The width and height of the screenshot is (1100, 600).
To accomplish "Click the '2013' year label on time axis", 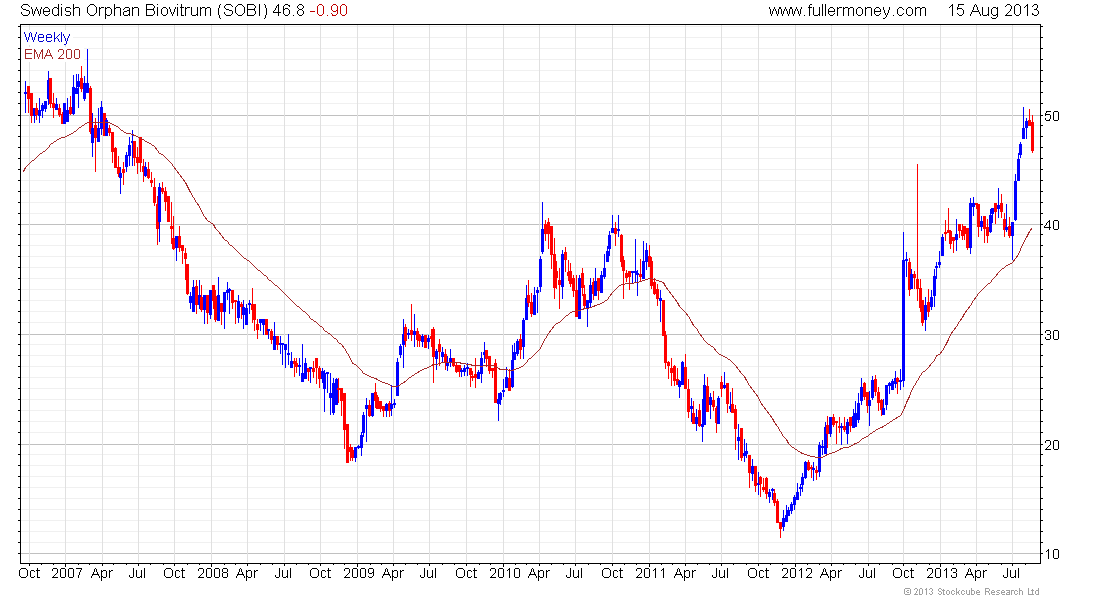I will [x=942, y=573].
